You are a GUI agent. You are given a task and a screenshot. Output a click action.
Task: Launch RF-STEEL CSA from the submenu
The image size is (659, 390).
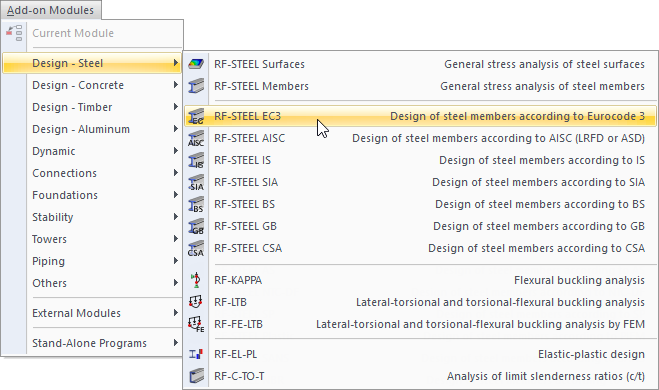coord(420,248)
